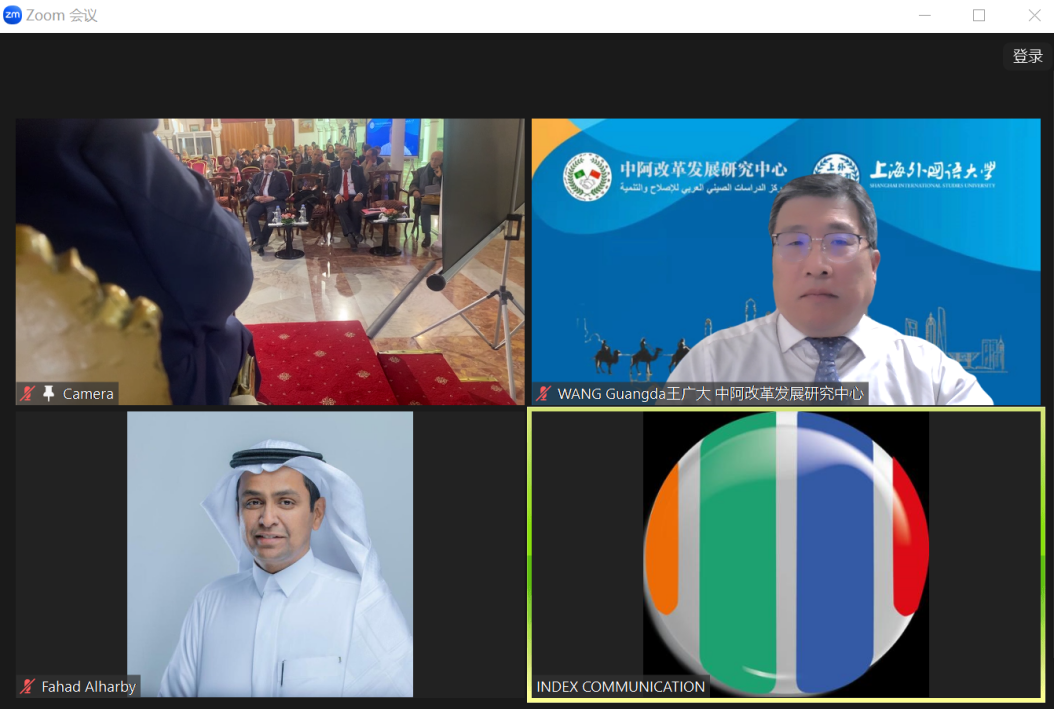Click the INDEX COMMUNICATION name label
Image resolution: width=1054 pixels, height=709 pixels.
point(620,687)
